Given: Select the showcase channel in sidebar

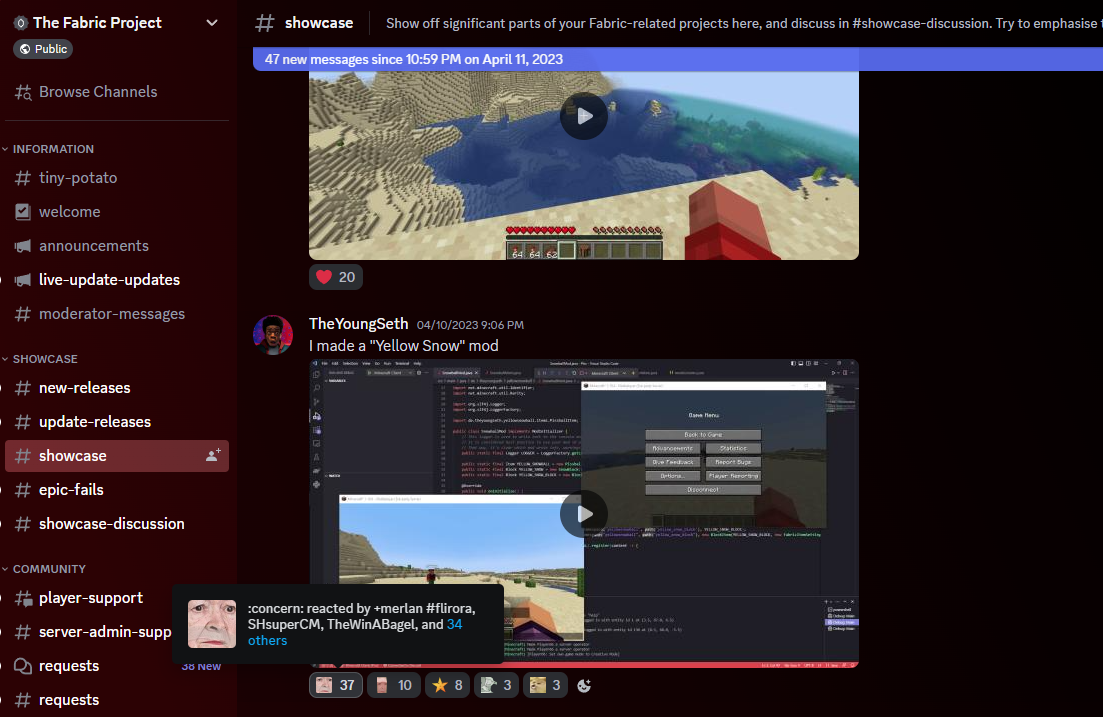Looking at the screenshot, I should pyautogui.click(x=116, y=456).
